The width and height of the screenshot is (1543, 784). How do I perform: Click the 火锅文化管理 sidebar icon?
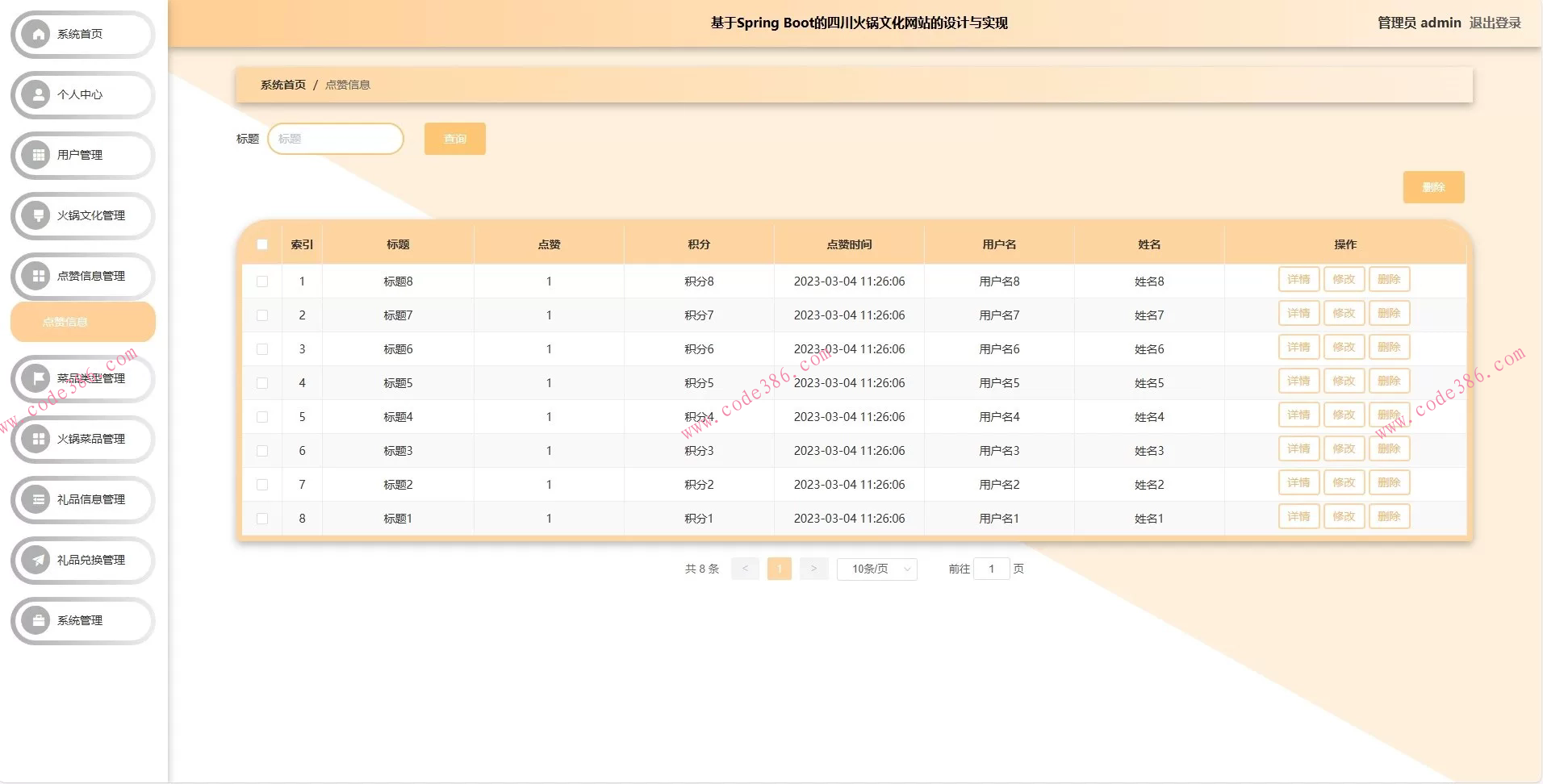pos(36,215)
